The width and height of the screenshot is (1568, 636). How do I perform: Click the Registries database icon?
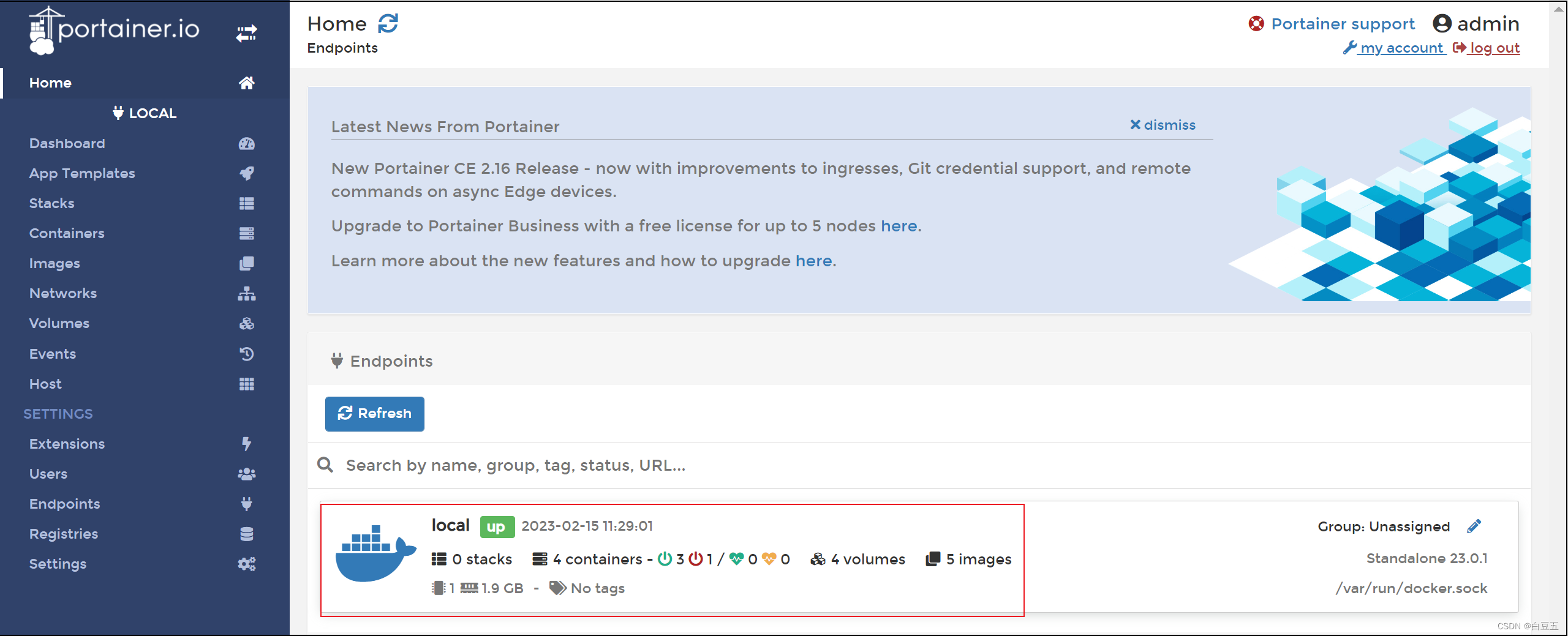[x=246, y=534]
